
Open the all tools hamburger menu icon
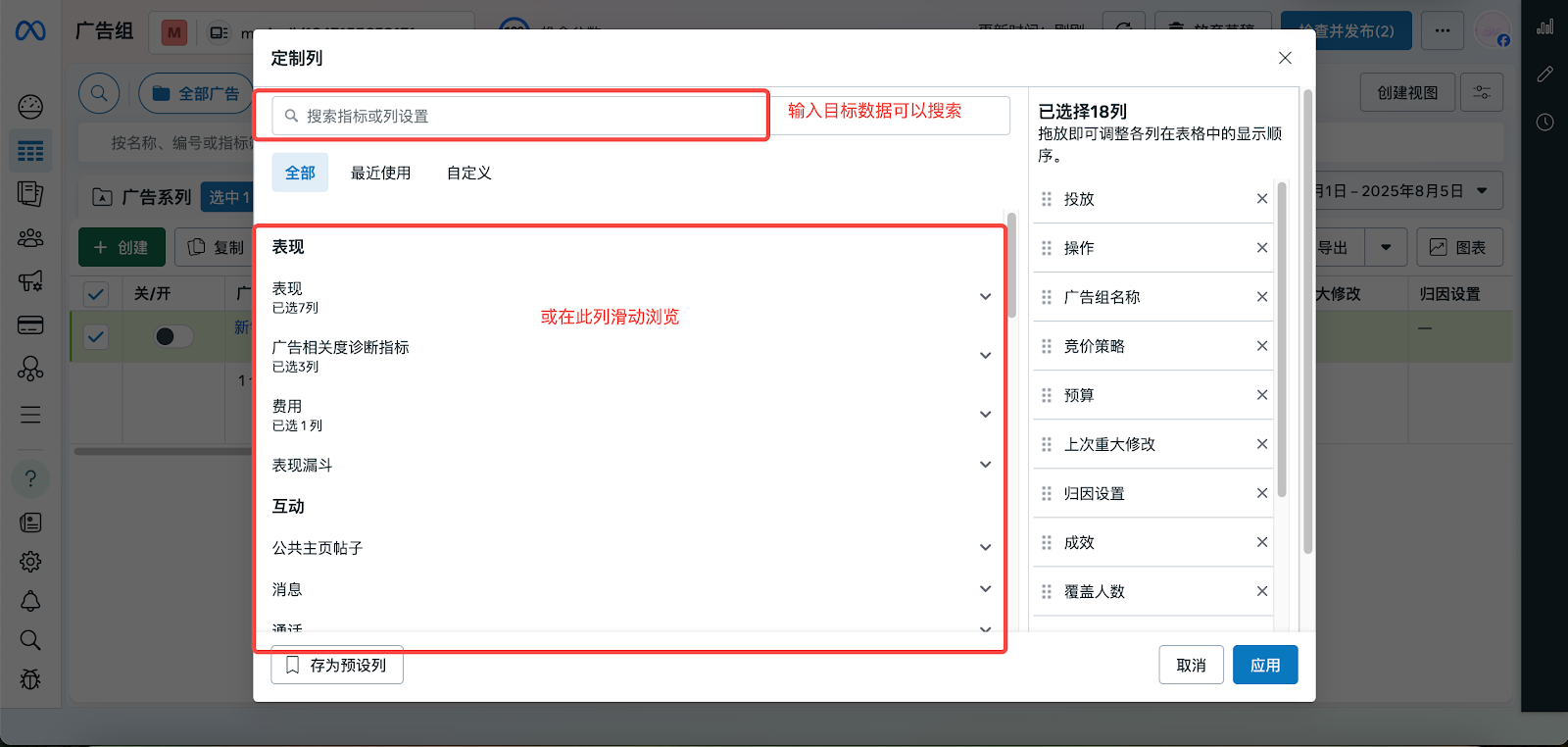30,415
